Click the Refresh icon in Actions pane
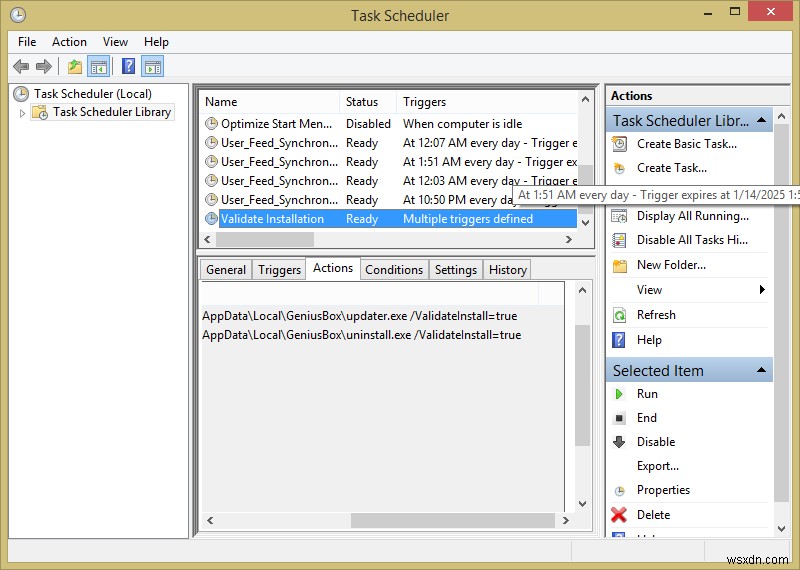800x570 pixels. click(x=619, y=315)
